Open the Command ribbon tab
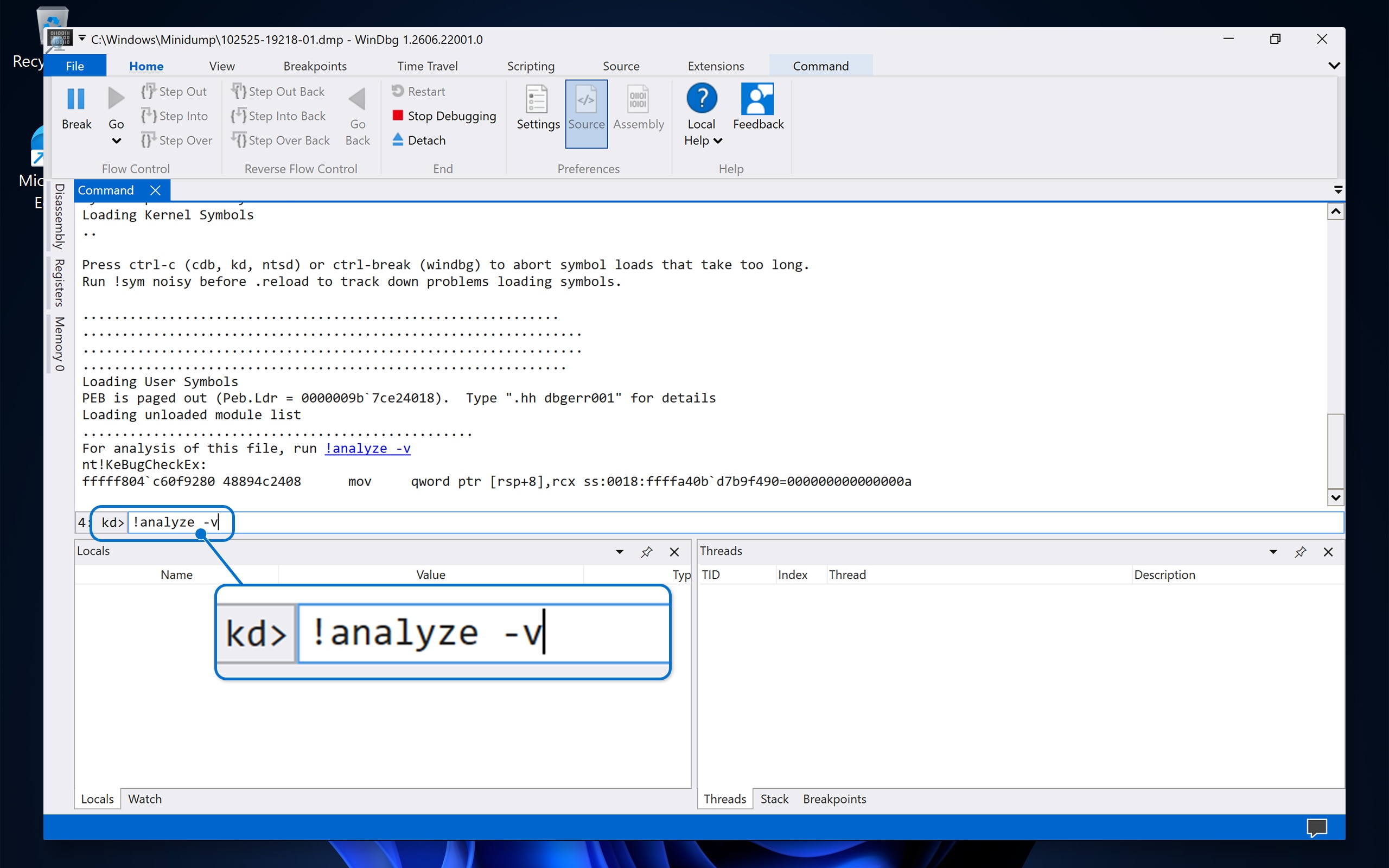This screenshot has height=868, width=1389. 821,66
